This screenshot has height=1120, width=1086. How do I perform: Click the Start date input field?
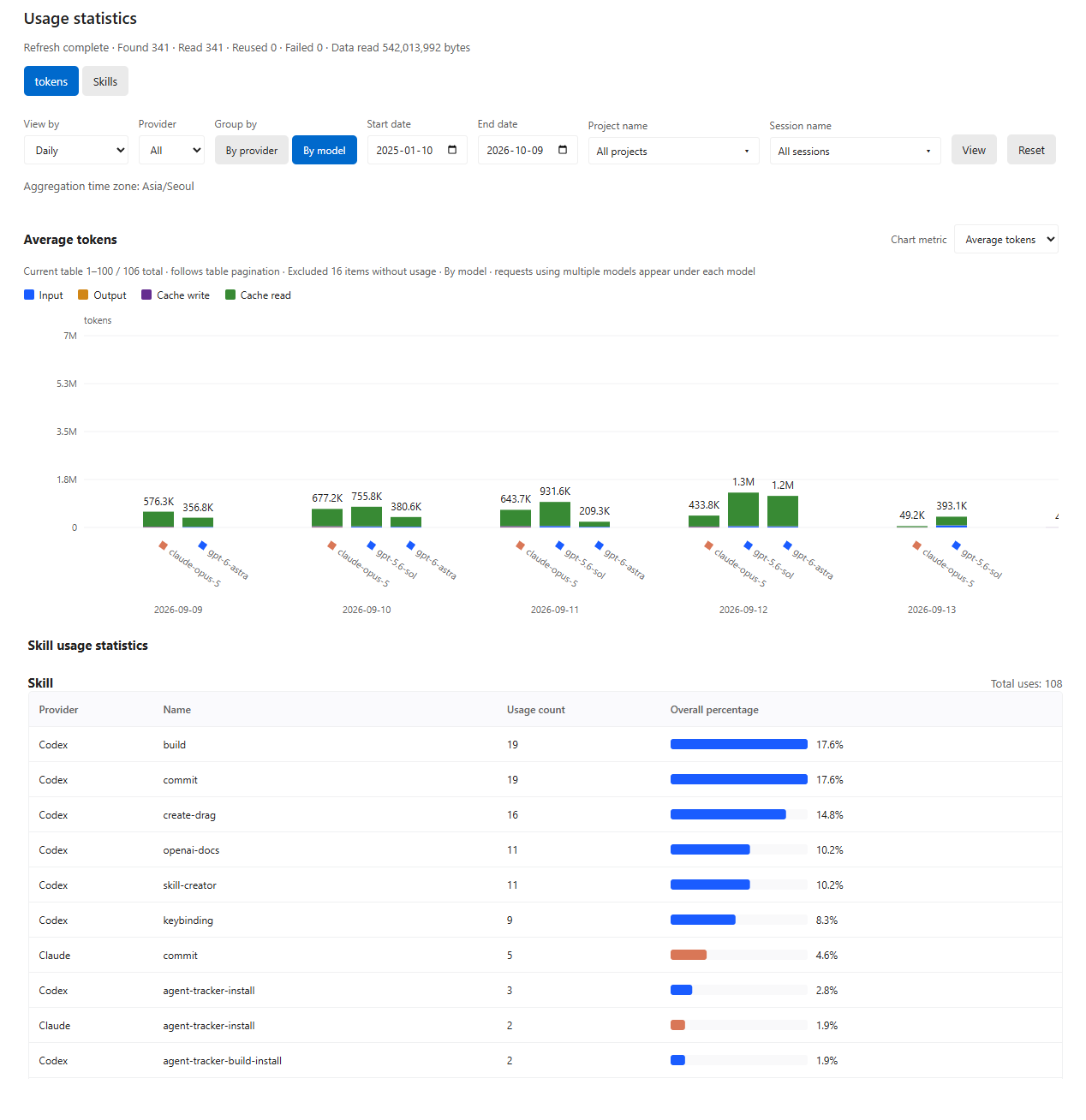coord(417,150)
